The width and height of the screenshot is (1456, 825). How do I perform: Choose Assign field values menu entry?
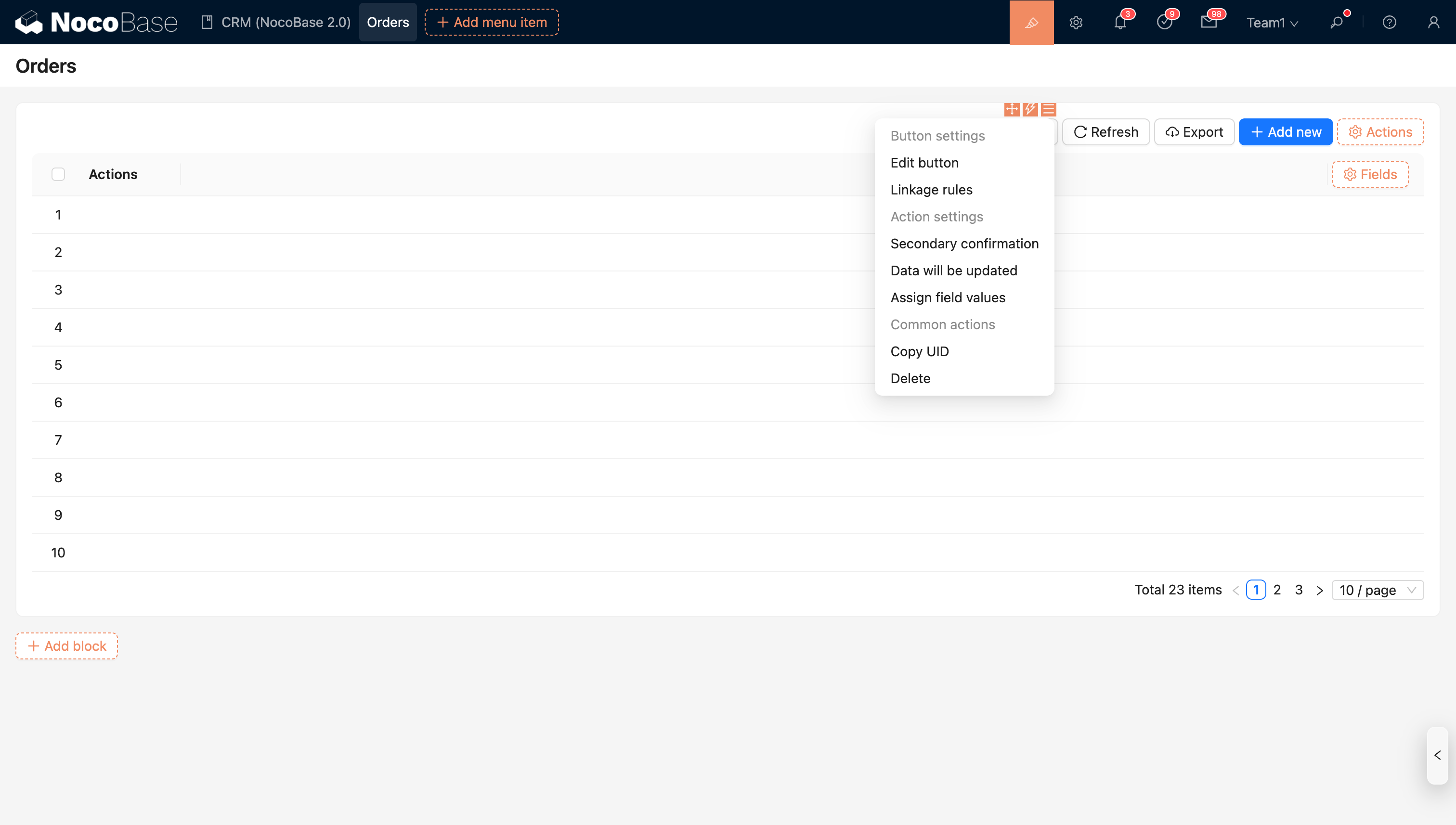tap(948, 297)
